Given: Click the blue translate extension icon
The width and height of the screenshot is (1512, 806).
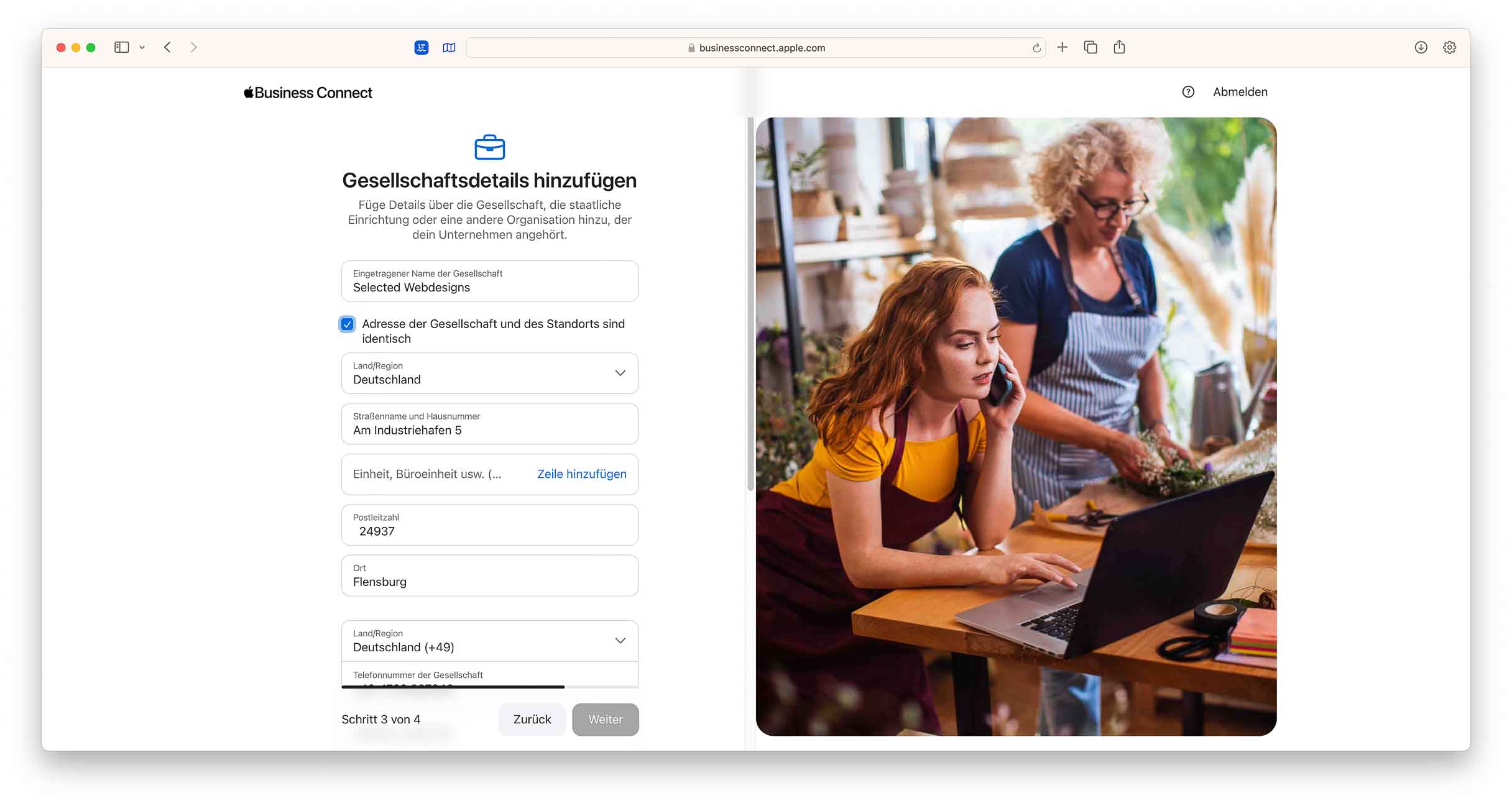Looking at the screenshot, I should click(422, 47).
